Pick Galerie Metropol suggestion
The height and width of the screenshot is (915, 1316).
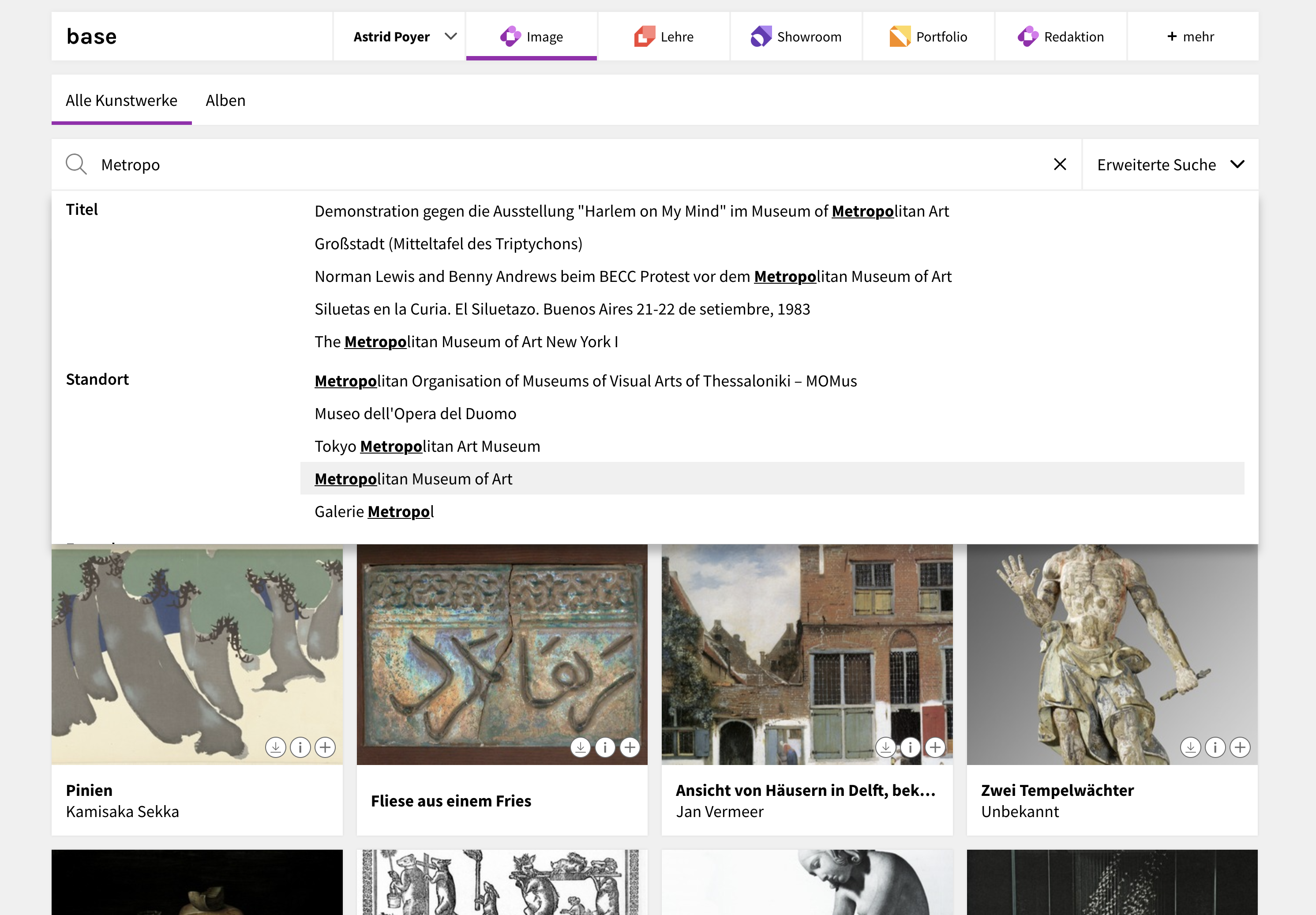pos(772,511)
